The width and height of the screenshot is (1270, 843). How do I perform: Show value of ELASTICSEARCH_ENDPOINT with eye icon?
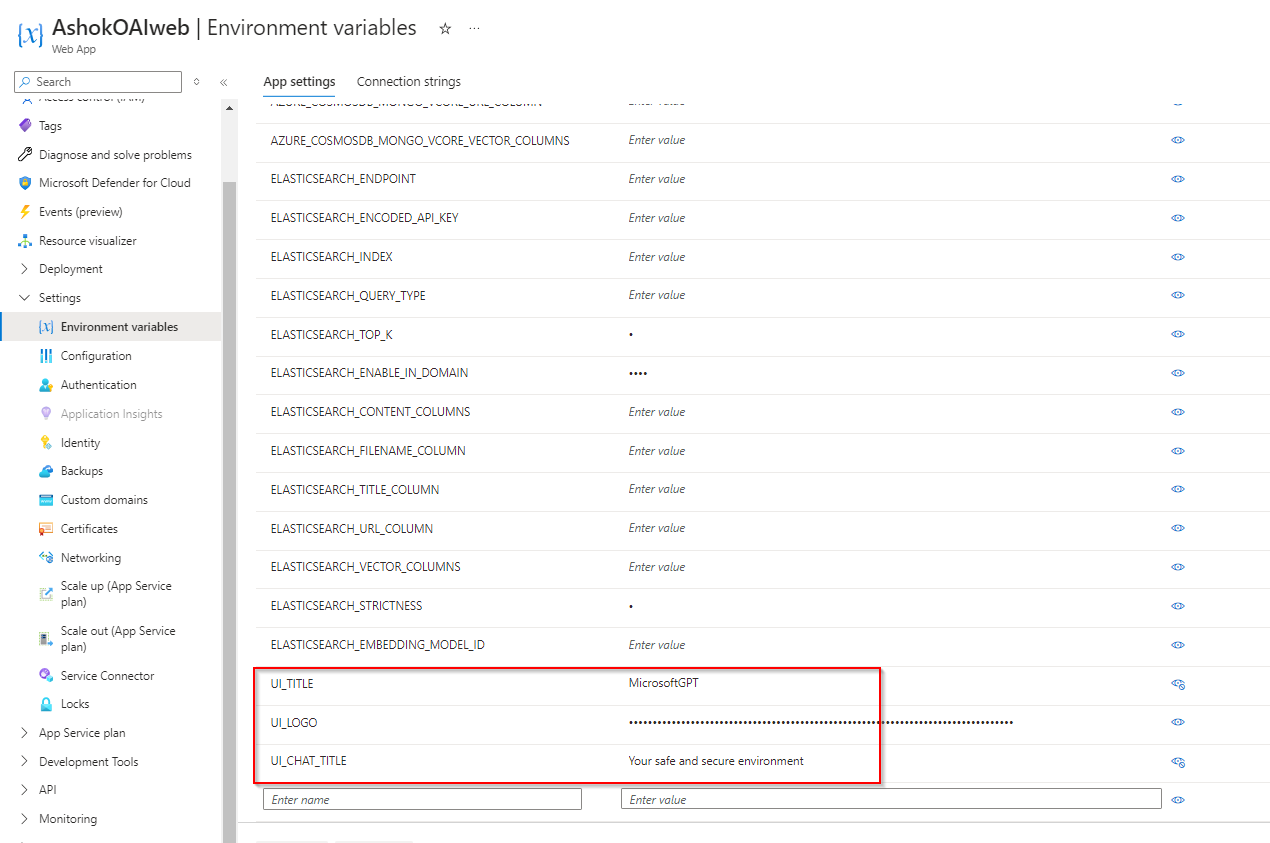(1178, 179)
